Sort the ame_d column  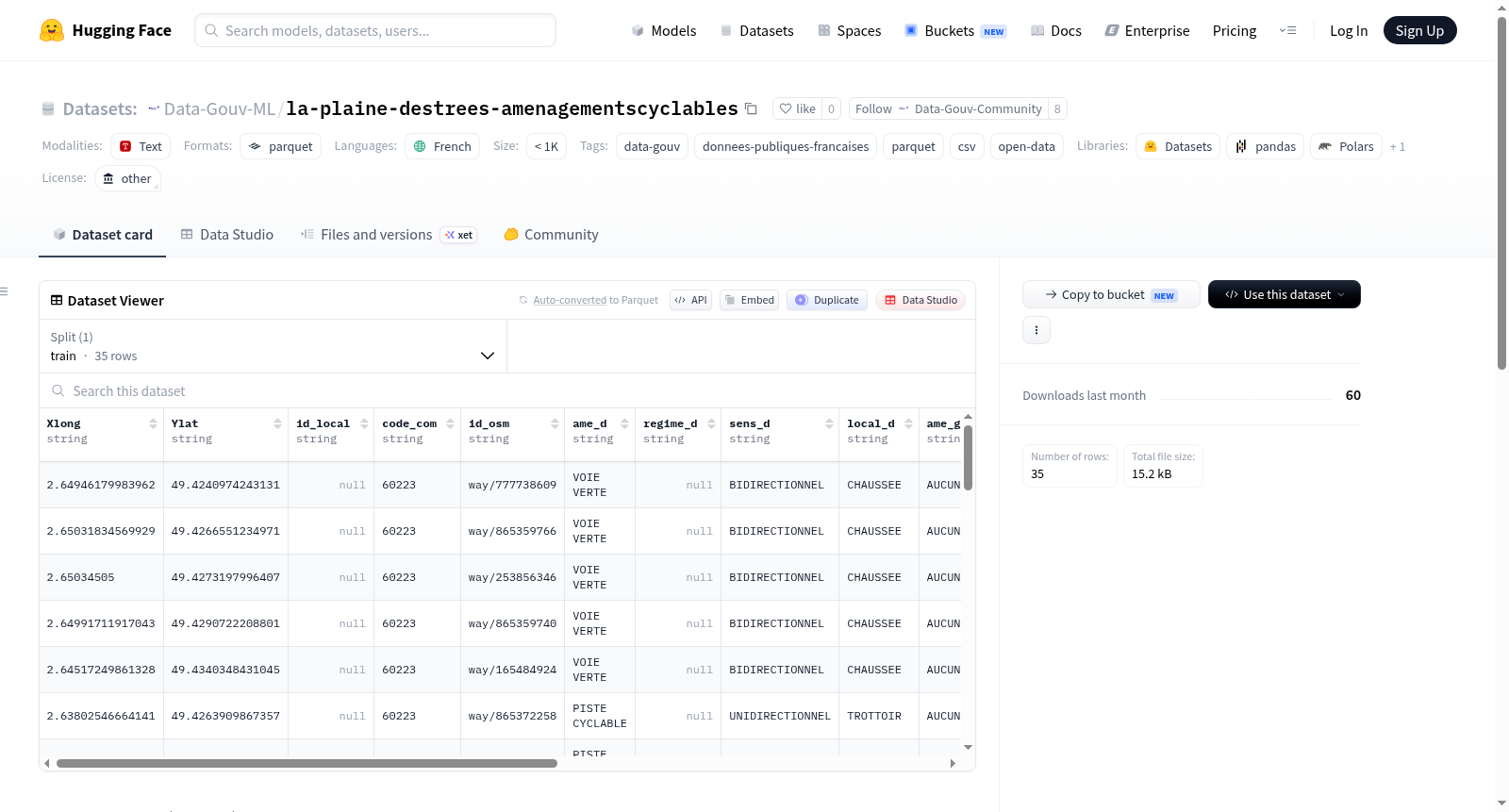pyautogui.click(x=624, y=423)
